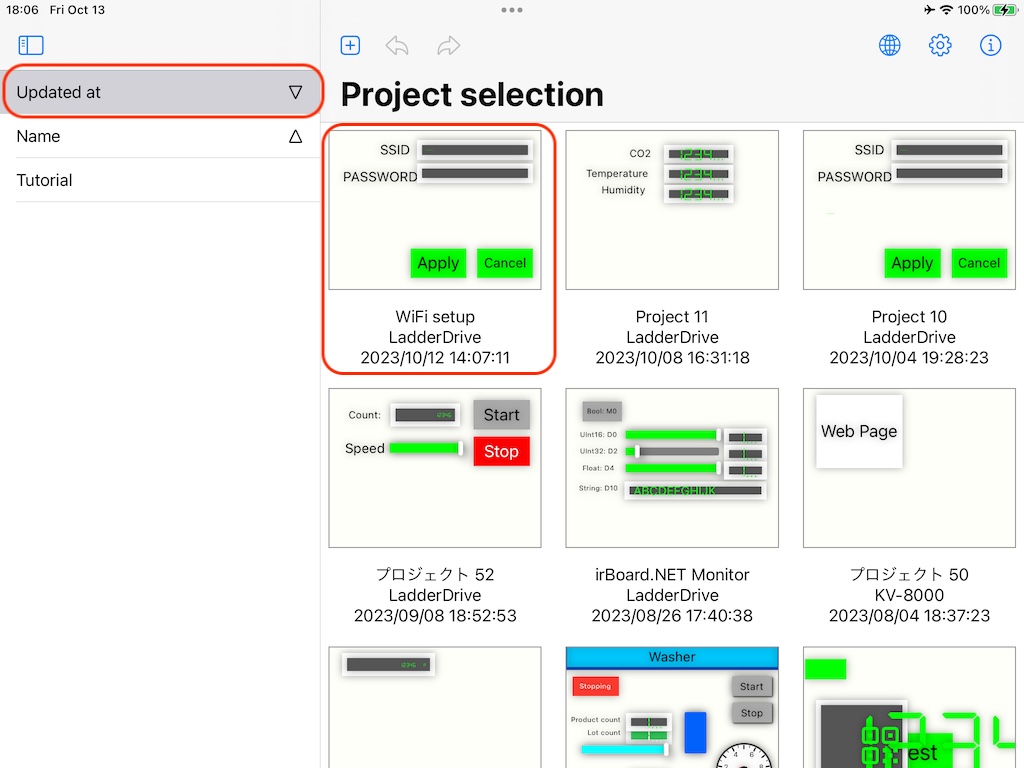Open the sidebar toggle icon
The image size is (1024, 768).
click(30, 44)
